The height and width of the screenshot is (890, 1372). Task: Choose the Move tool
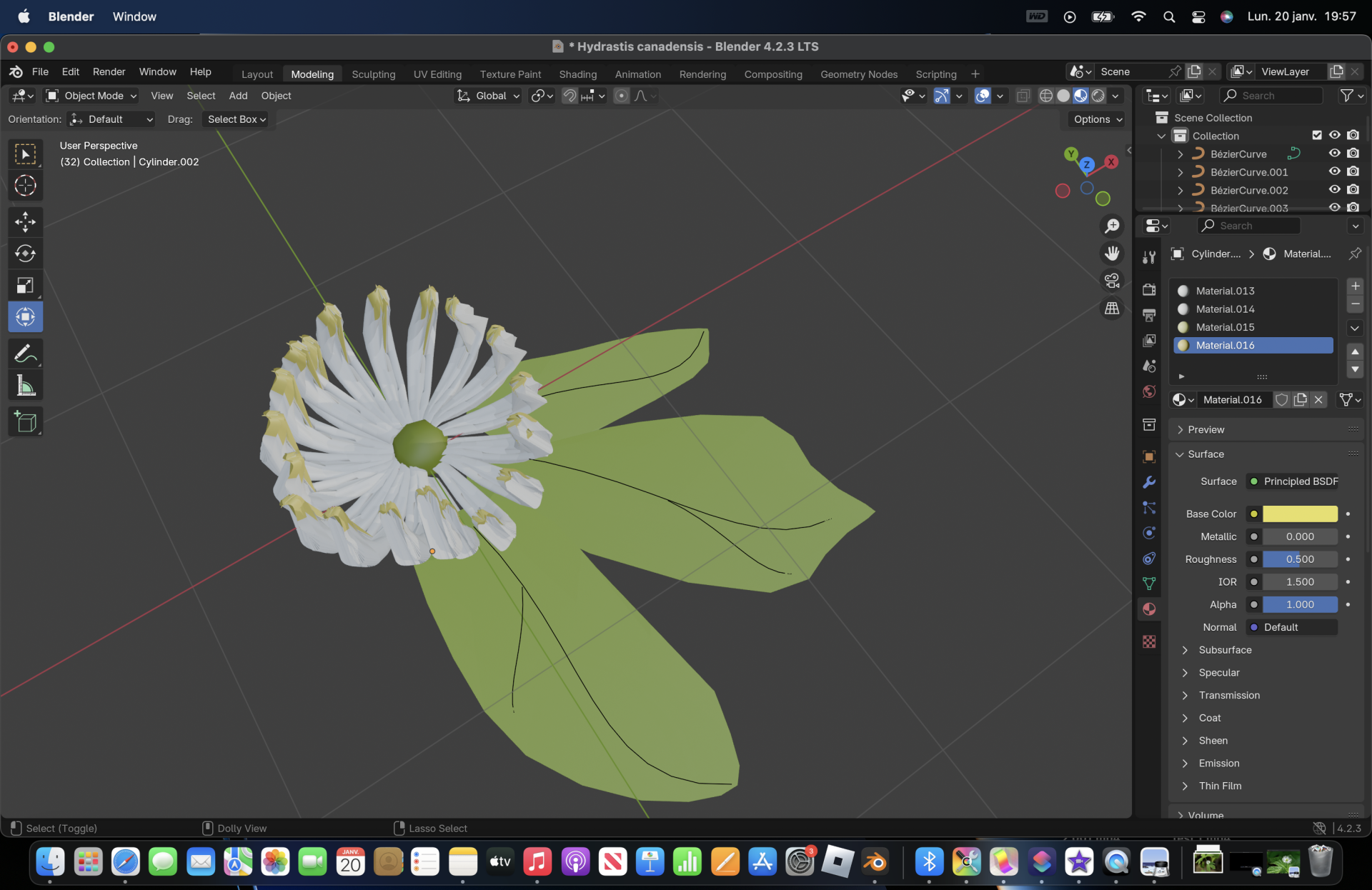click(26, 222)
